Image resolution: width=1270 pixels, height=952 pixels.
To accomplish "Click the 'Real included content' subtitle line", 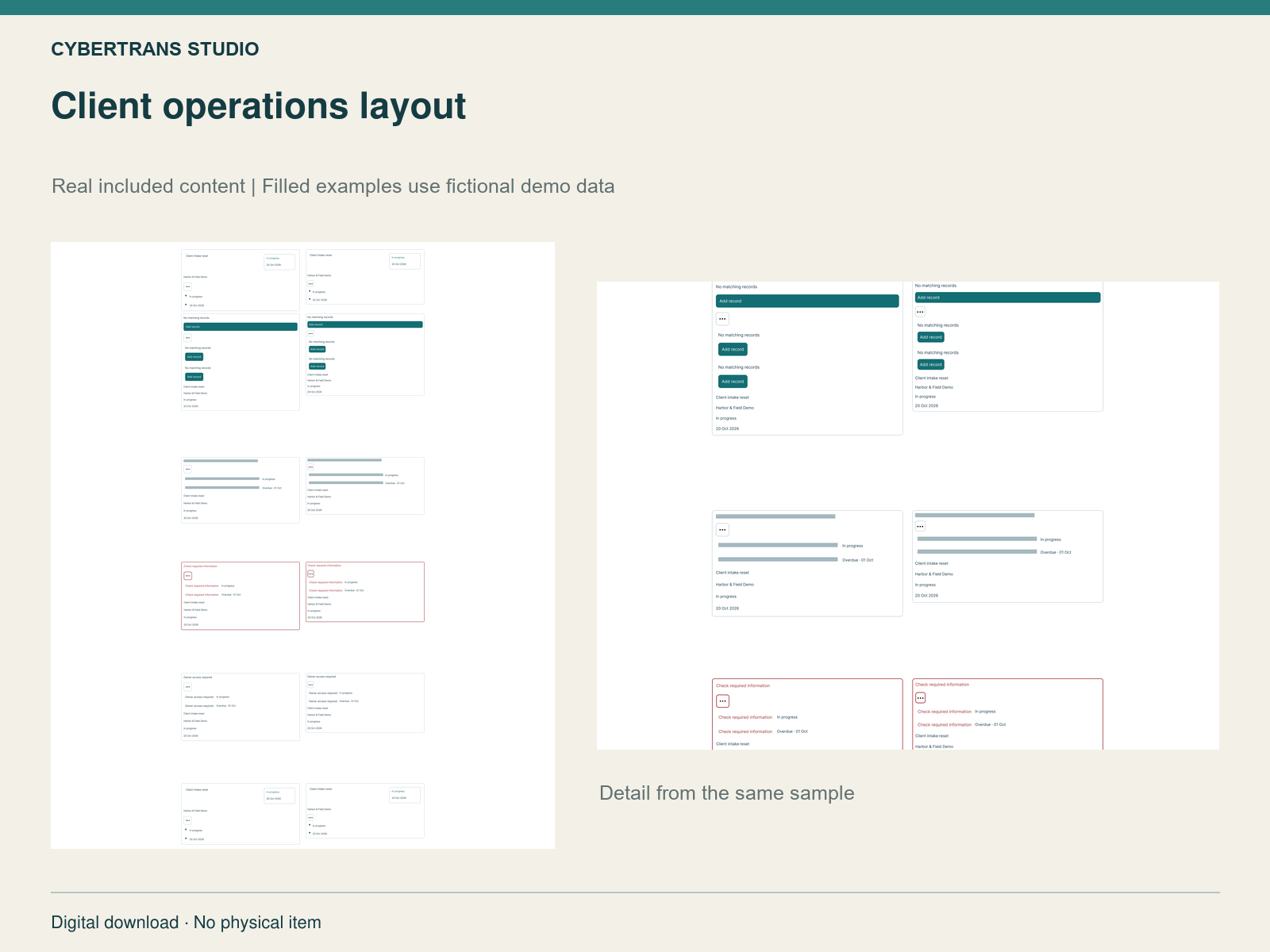I will (x=333, y=186).
